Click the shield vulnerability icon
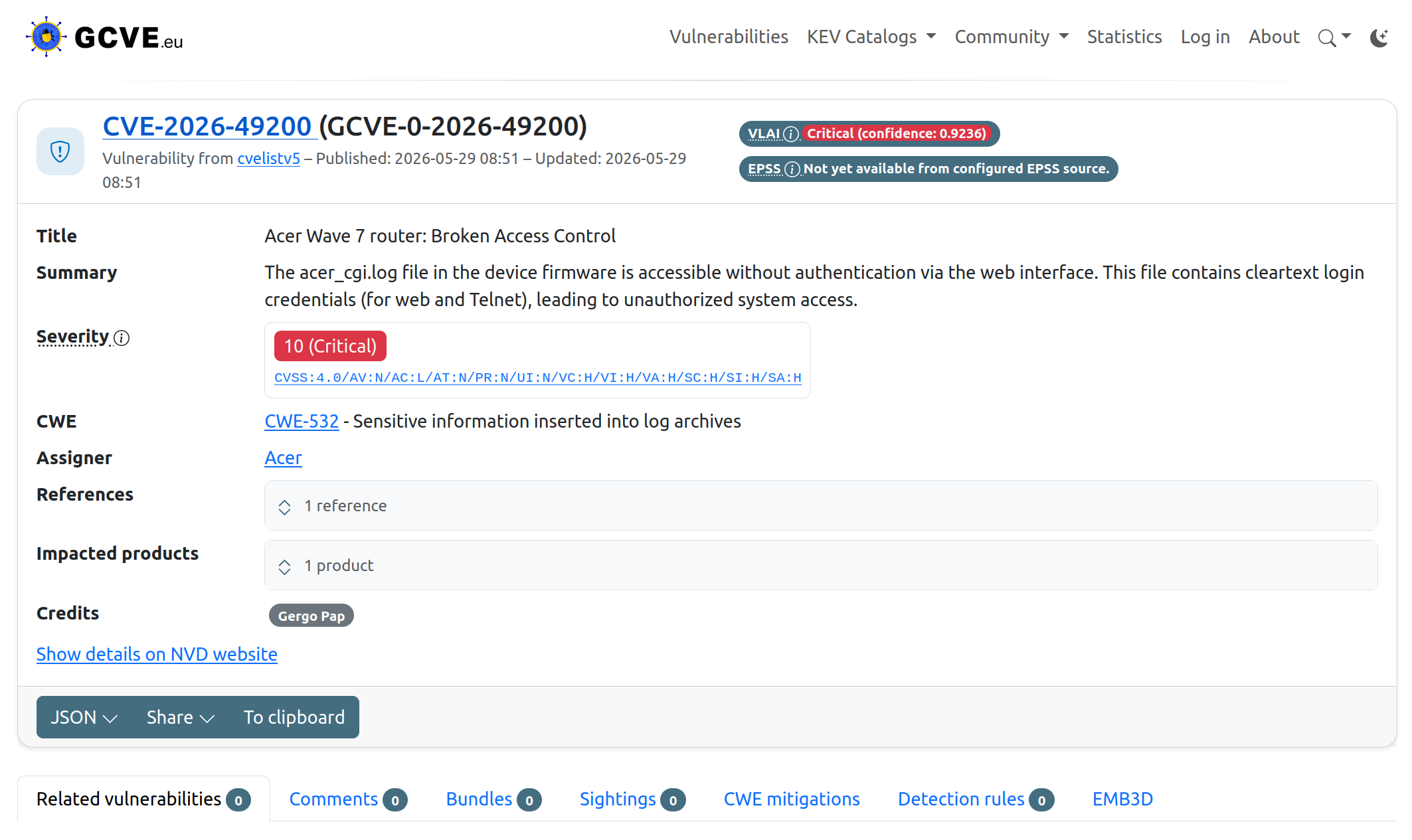The image size is (1412, 840). tap(60, 151)
